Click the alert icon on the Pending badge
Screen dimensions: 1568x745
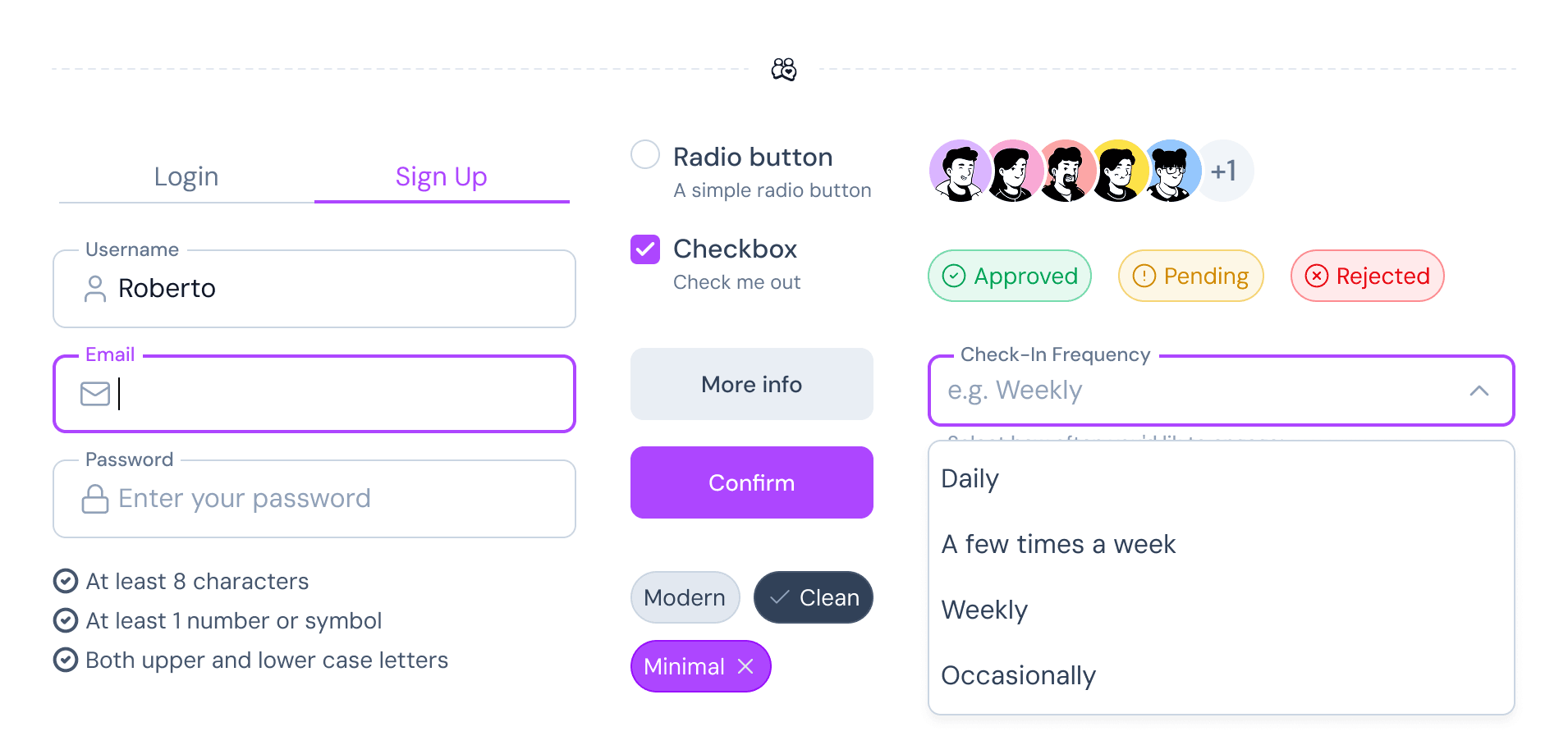1144,276
